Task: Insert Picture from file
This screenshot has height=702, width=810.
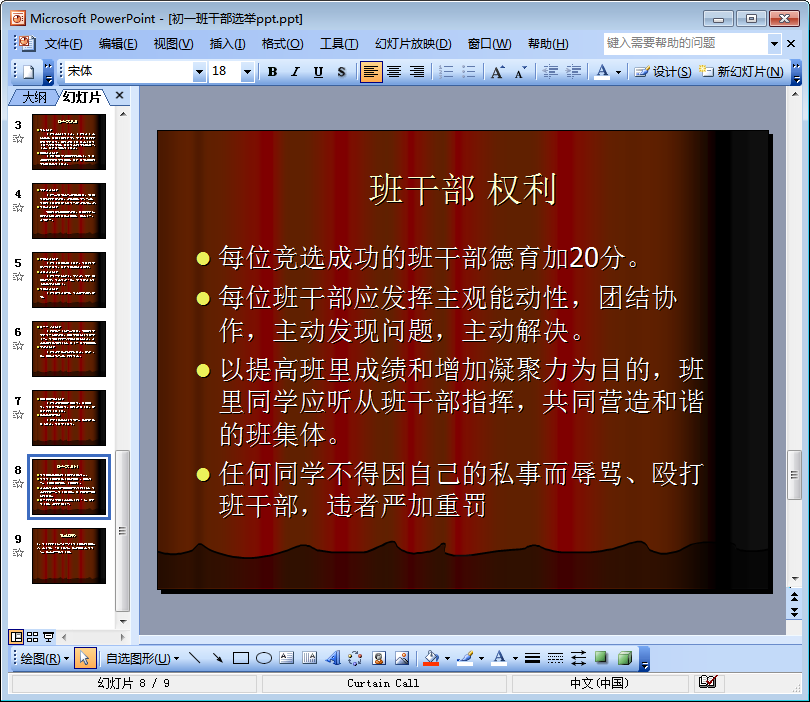Action: click(x=402, y=658)
